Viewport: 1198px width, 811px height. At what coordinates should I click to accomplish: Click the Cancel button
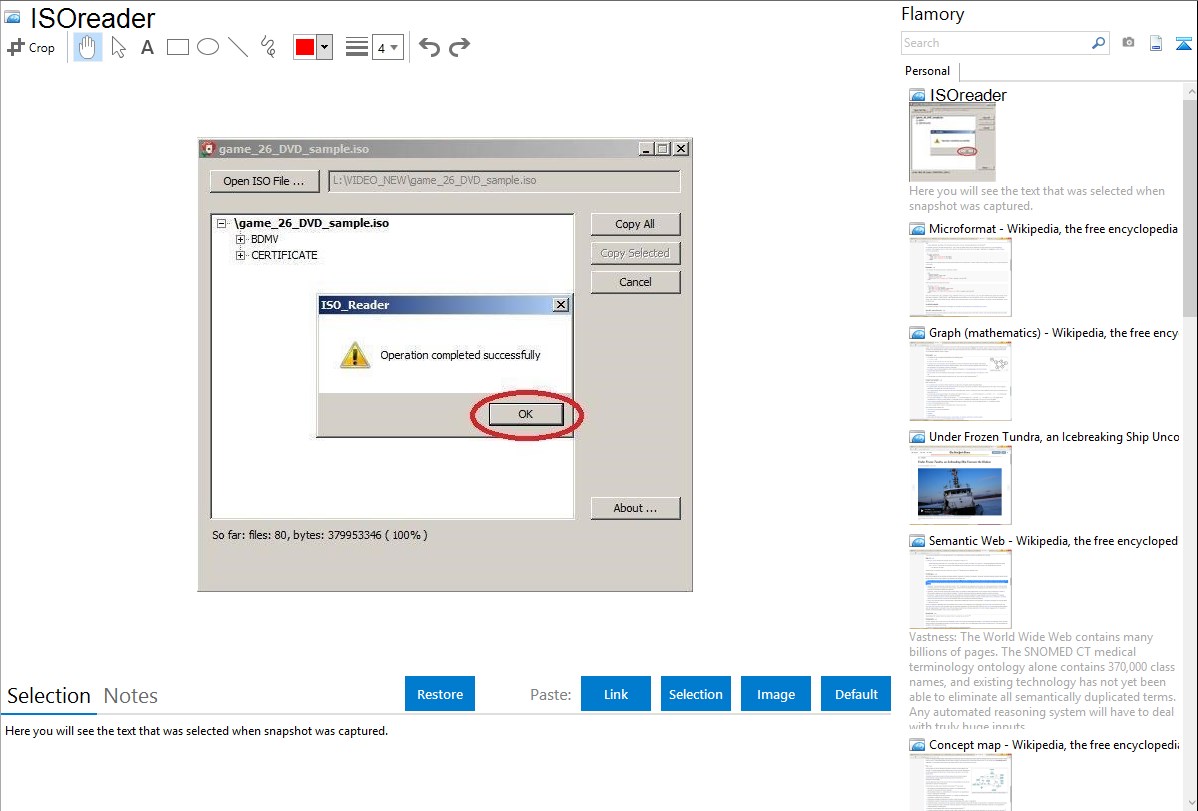635,282
